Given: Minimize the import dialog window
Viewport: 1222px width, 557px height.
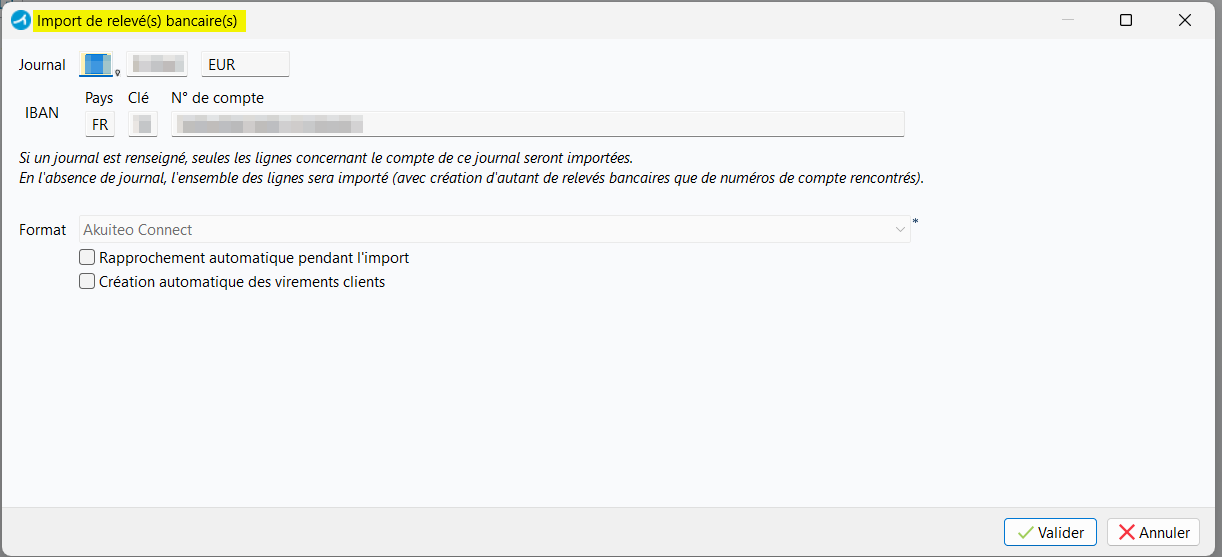Looking at the screenshot, I should click(1068, 20).
